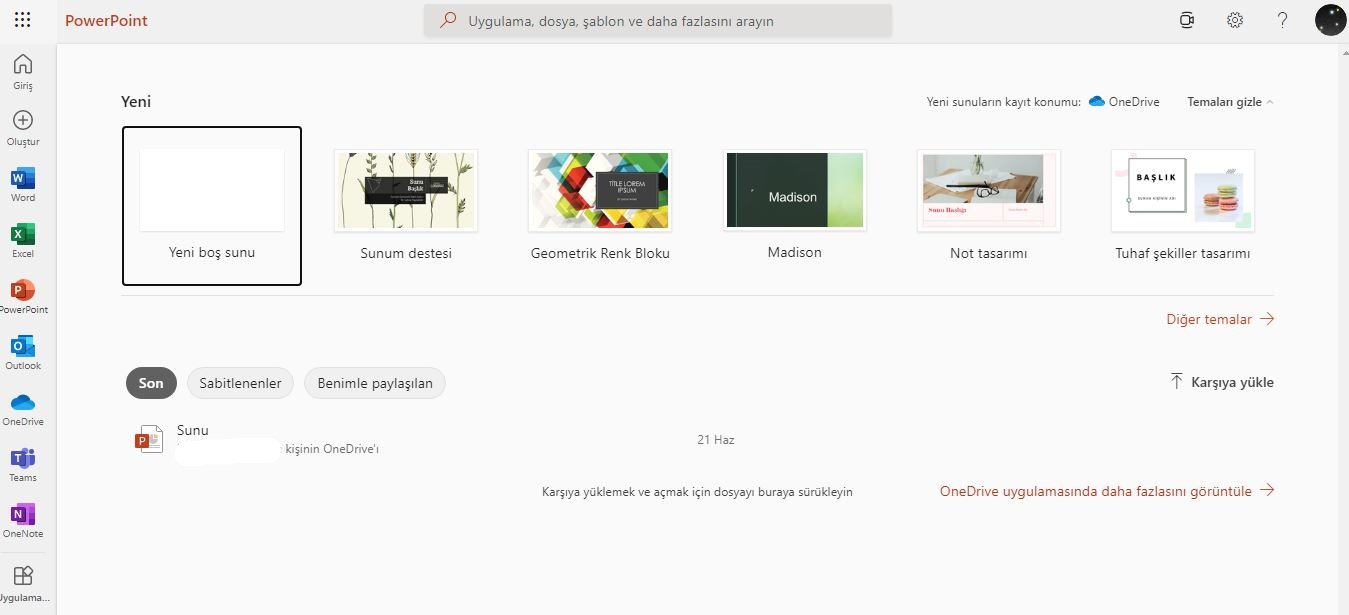Open Outlook from the sidebar
This screenshot has height=615, width=1349.
click(22, 346)
